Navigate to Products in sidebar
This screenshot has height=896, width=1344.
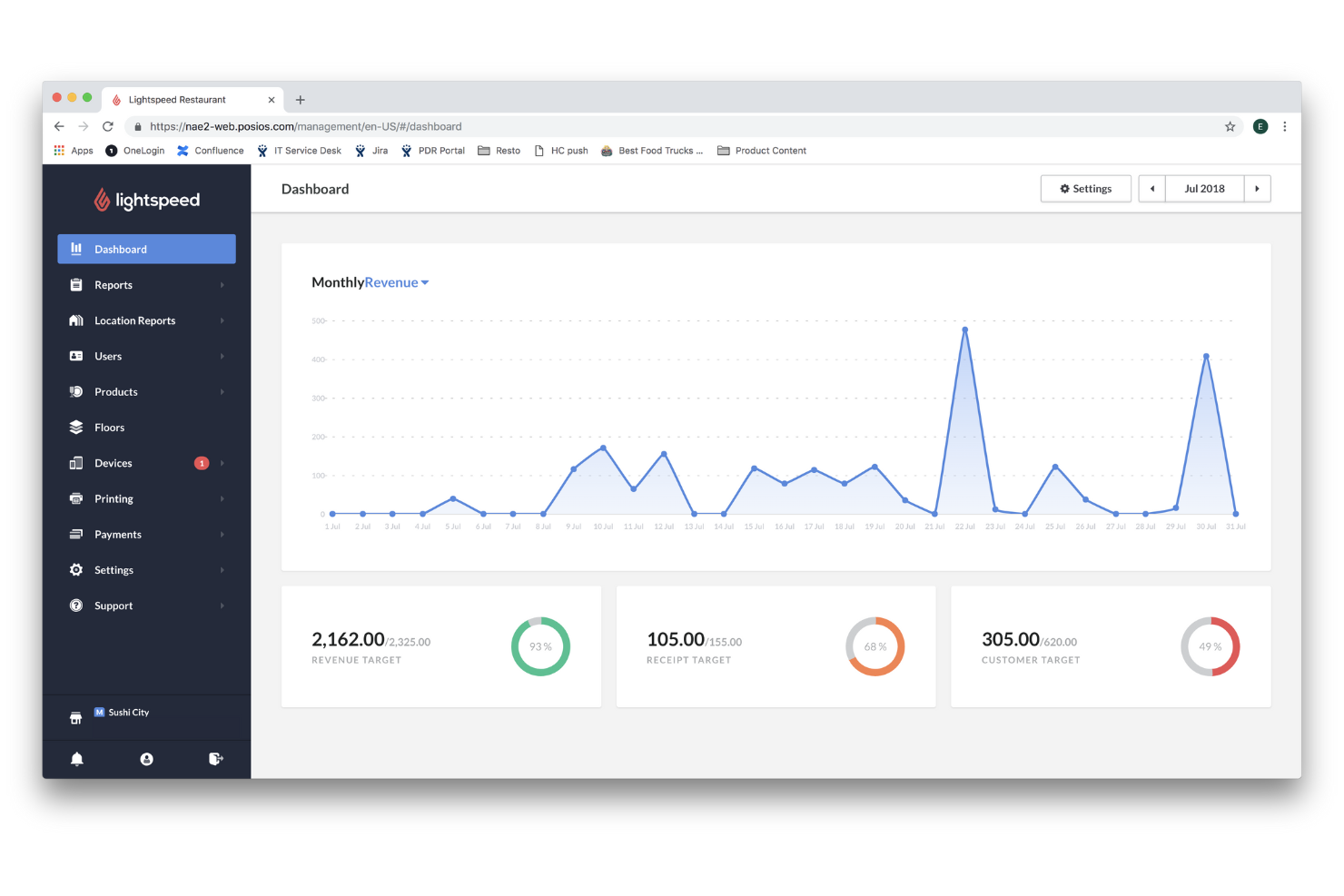click(115, 391)
